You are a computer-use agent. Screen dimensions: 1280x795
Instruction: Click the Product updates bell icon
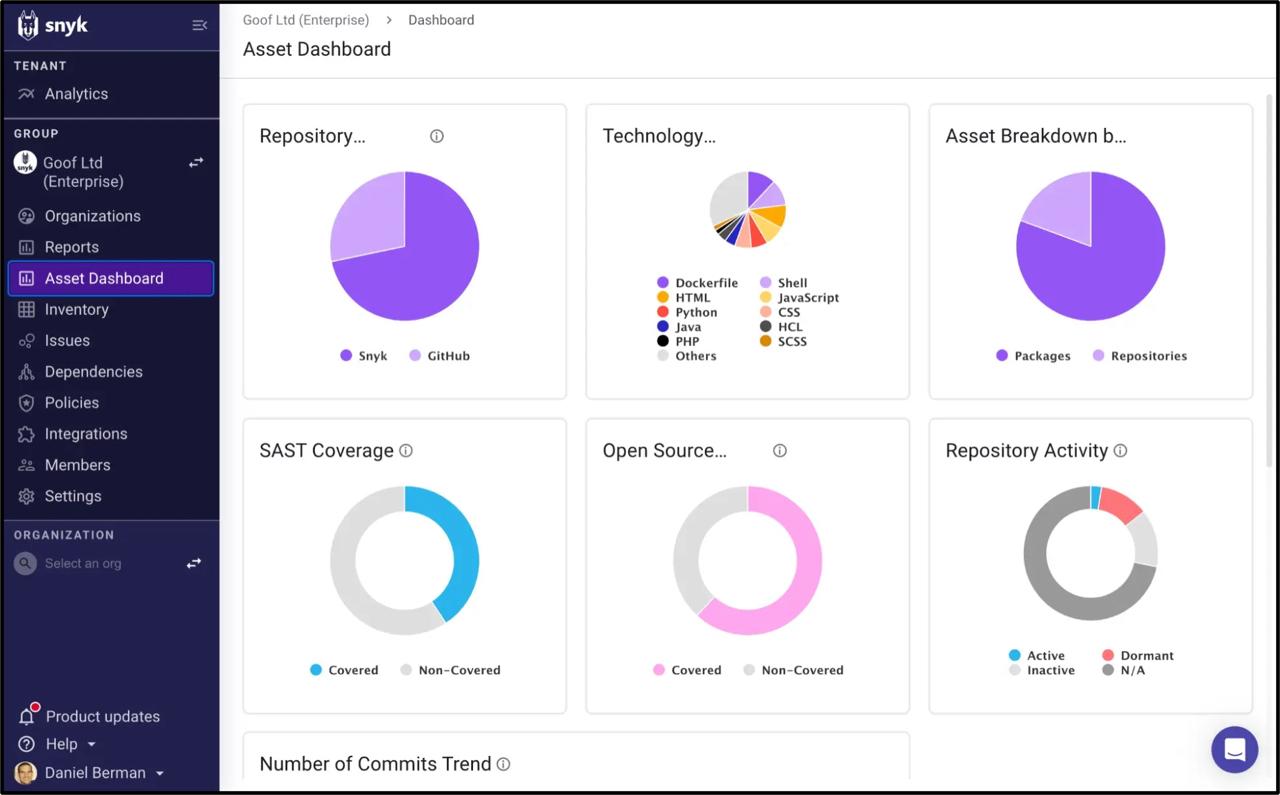point(27,716)
